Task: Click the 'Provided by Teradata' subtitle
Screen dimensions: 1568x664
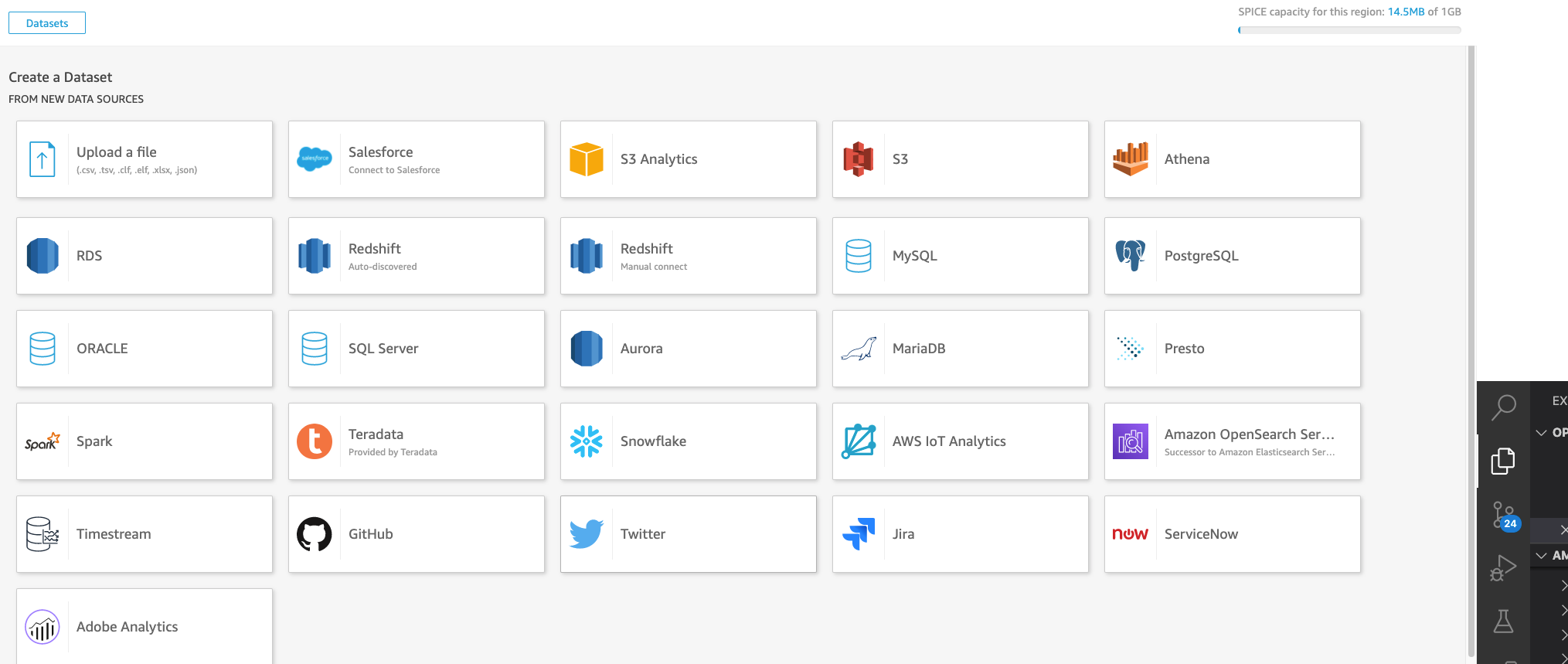Action: pyautogui.click(x=393, y=452)
